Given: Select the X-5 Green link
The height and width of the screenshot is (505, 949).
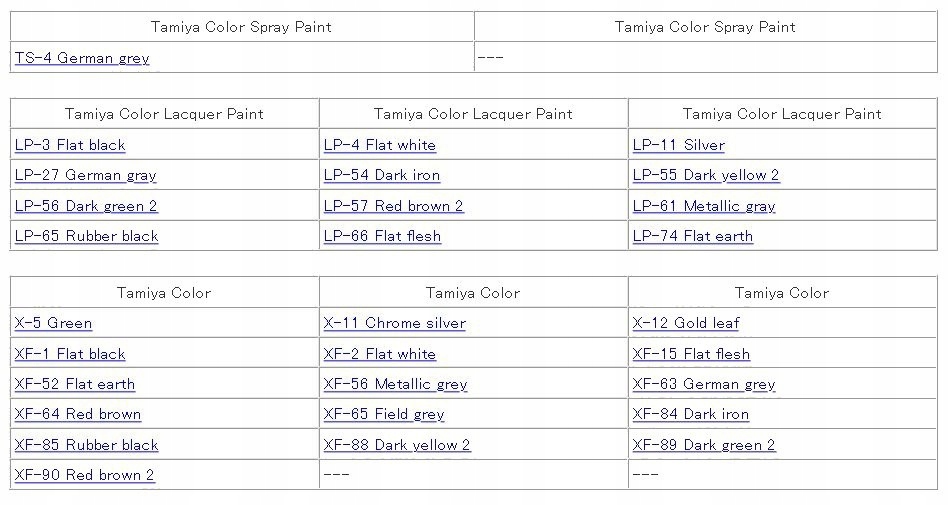Looking at the screenshot, I should click(x=53, y=323).
